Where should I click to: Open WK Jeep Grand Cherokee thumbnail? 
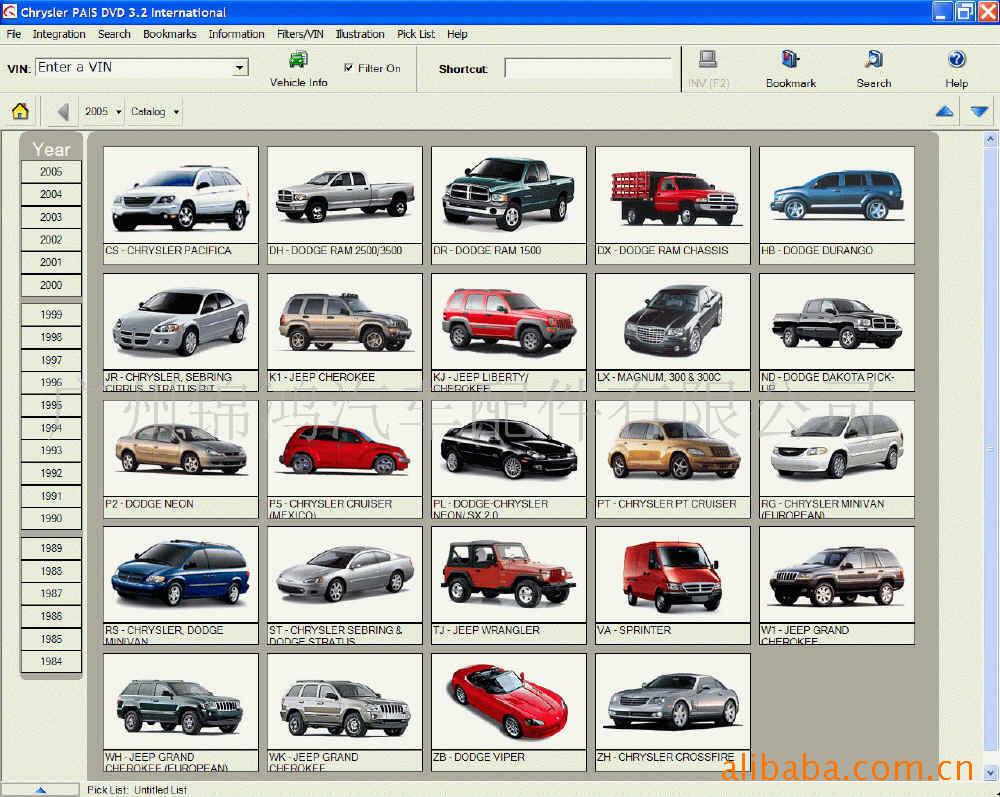click(344, 701)
